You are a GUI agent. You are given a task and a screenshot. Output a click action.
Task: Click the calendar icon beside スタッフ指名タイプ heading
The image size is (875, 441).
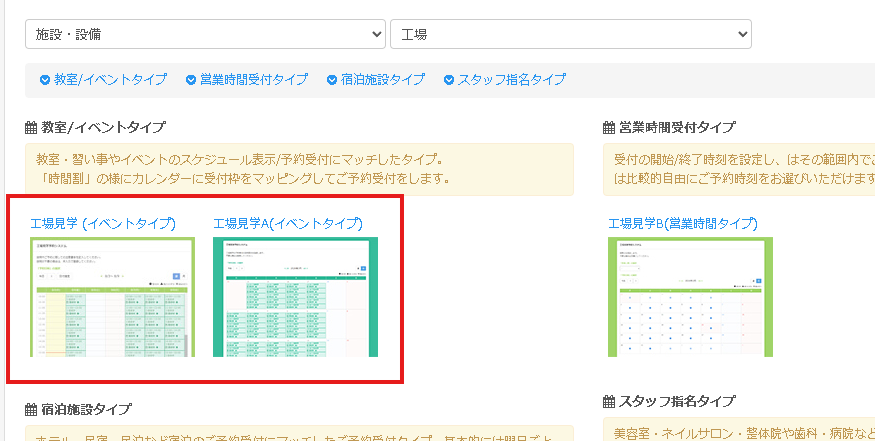tap(609, 401)
